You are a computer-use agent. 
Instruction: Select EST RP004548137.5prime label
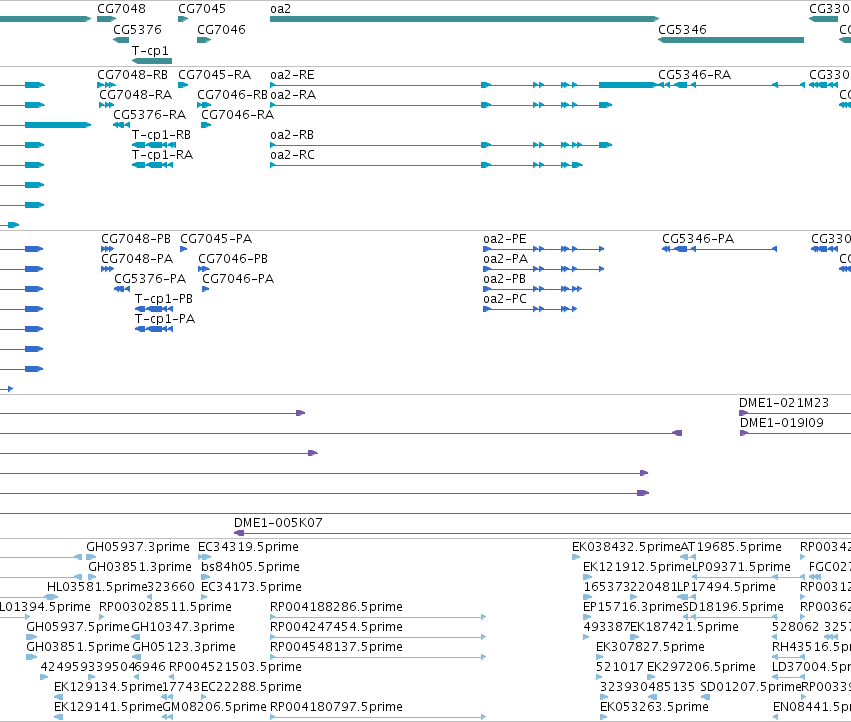[336, 647]
